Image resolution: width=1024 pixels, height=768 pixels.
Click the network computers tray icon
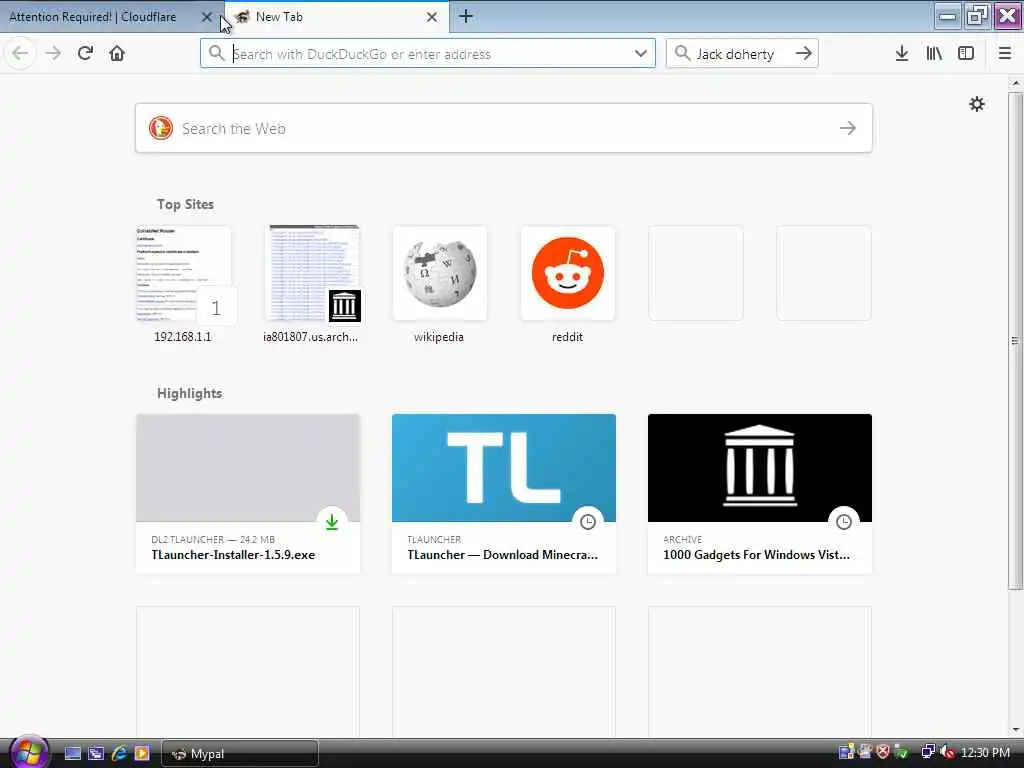928,752
